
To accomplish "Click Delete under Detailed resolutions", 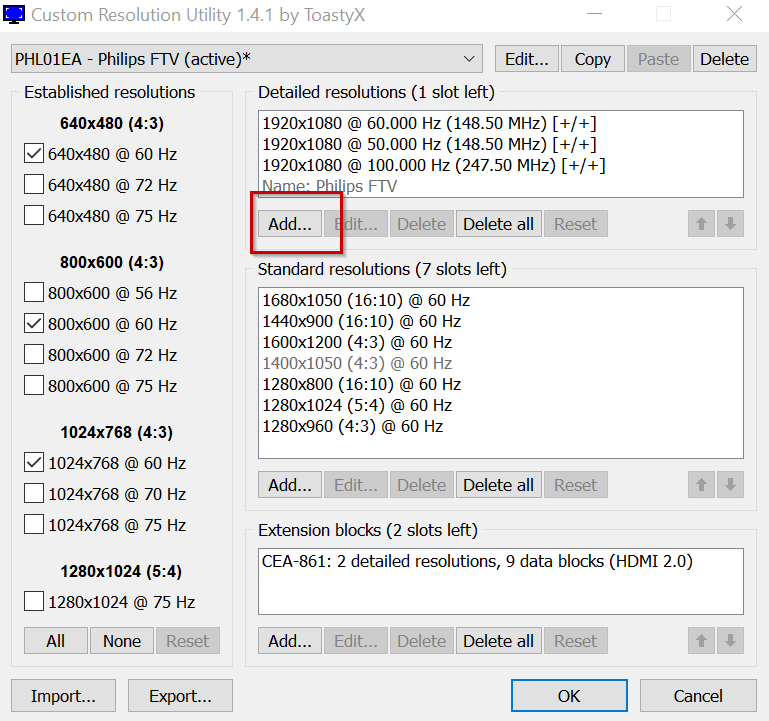I will (422, 224).
